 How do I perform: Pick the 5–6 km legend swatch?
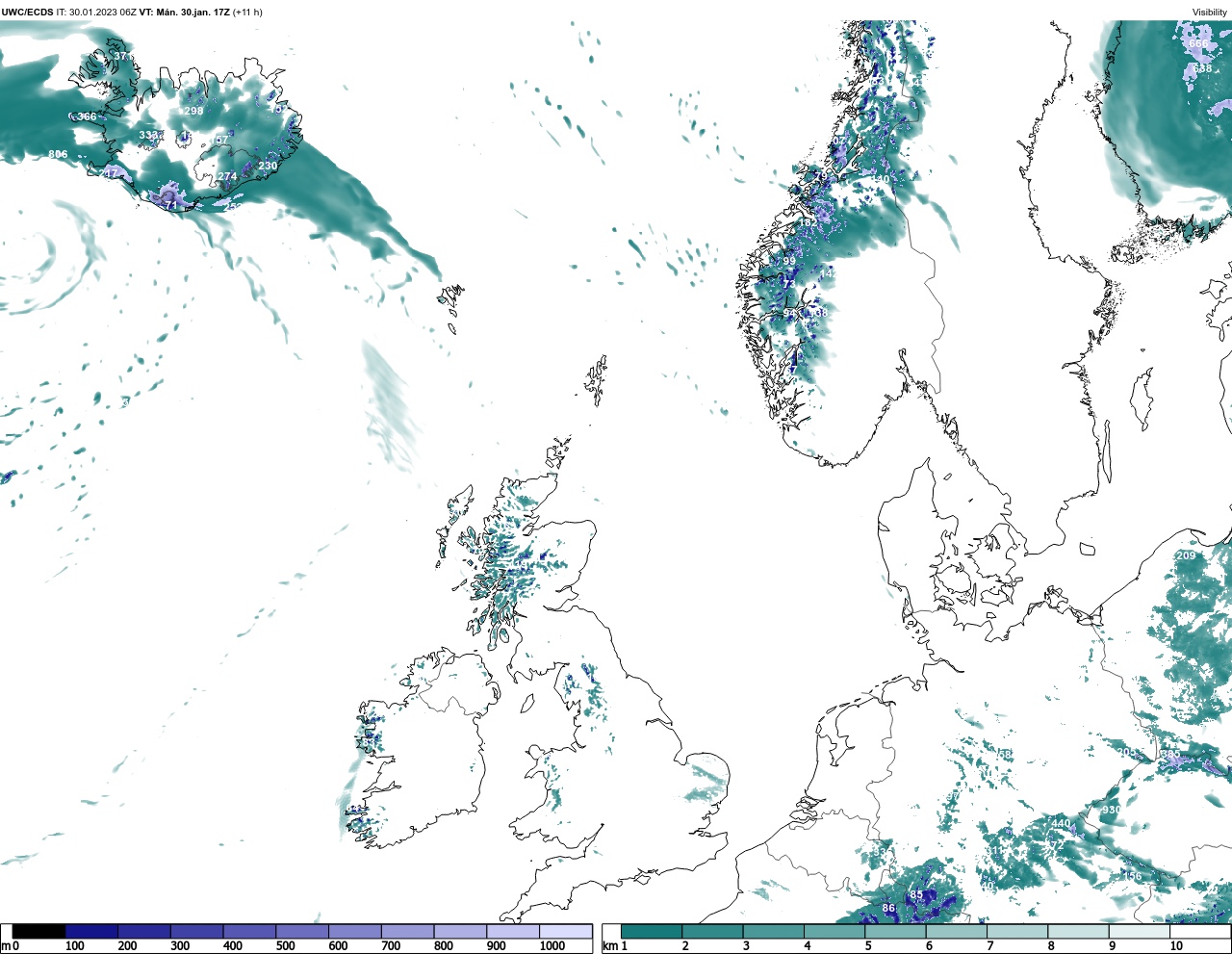(895, 932)
